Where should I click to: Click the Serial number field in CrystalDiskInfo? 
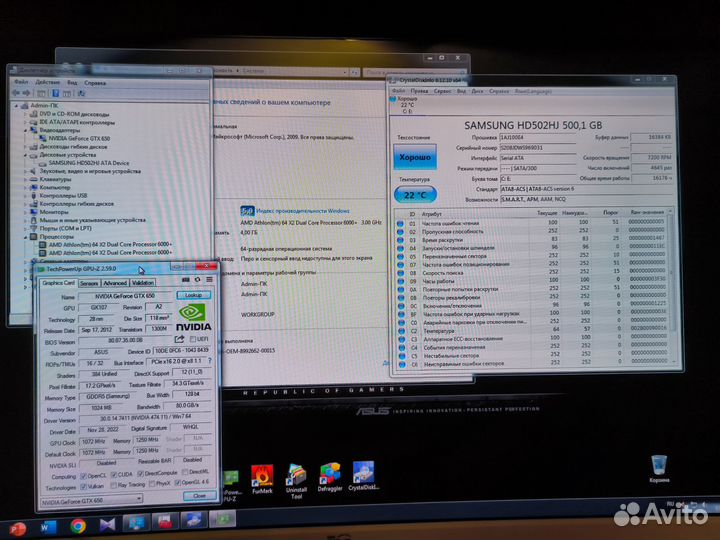tap(537, 148)
